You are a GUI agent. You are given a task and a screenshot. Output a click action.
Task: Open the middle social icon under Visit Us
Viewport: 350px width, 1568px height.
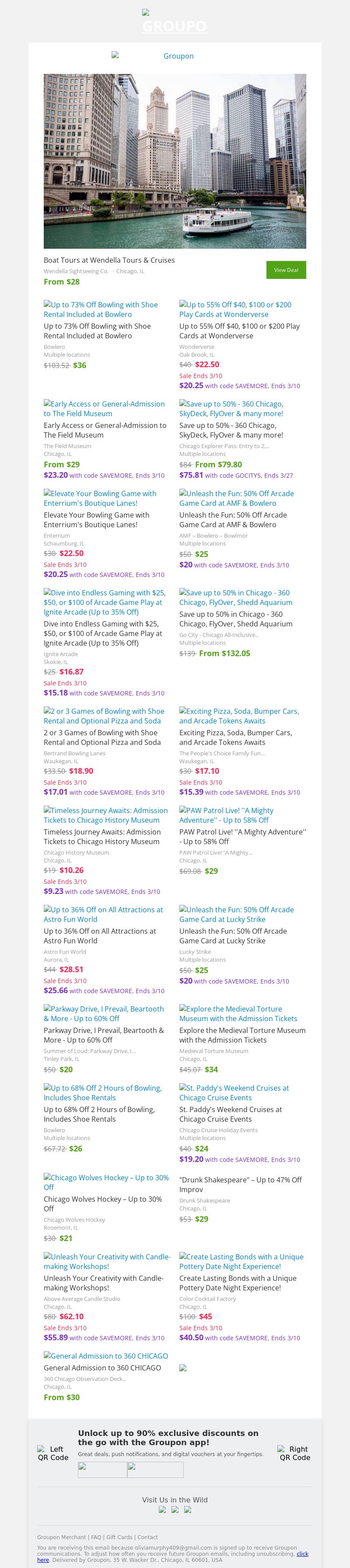click(x=175, y=1509)
